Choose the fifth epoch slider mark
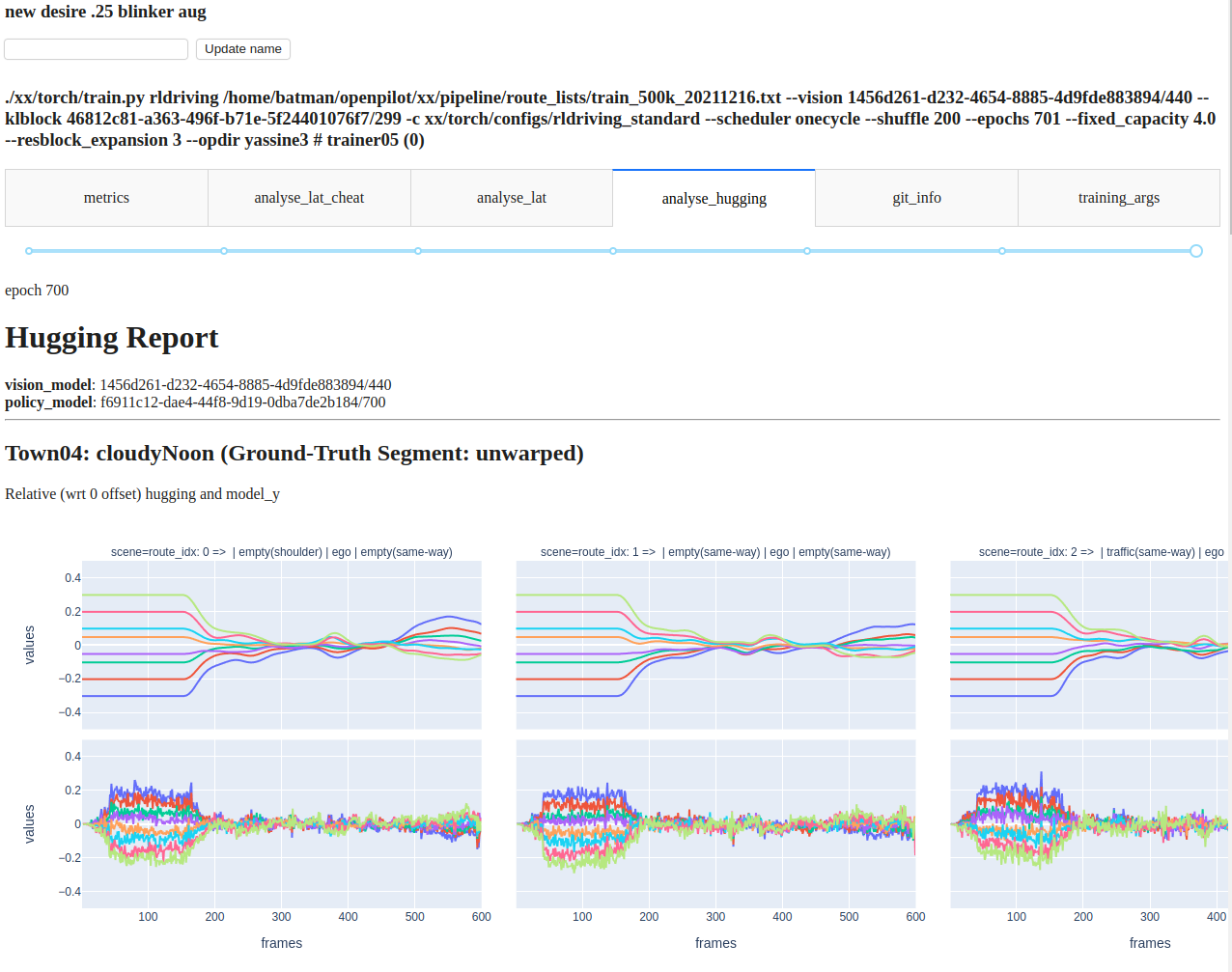 tap(807, 251)
